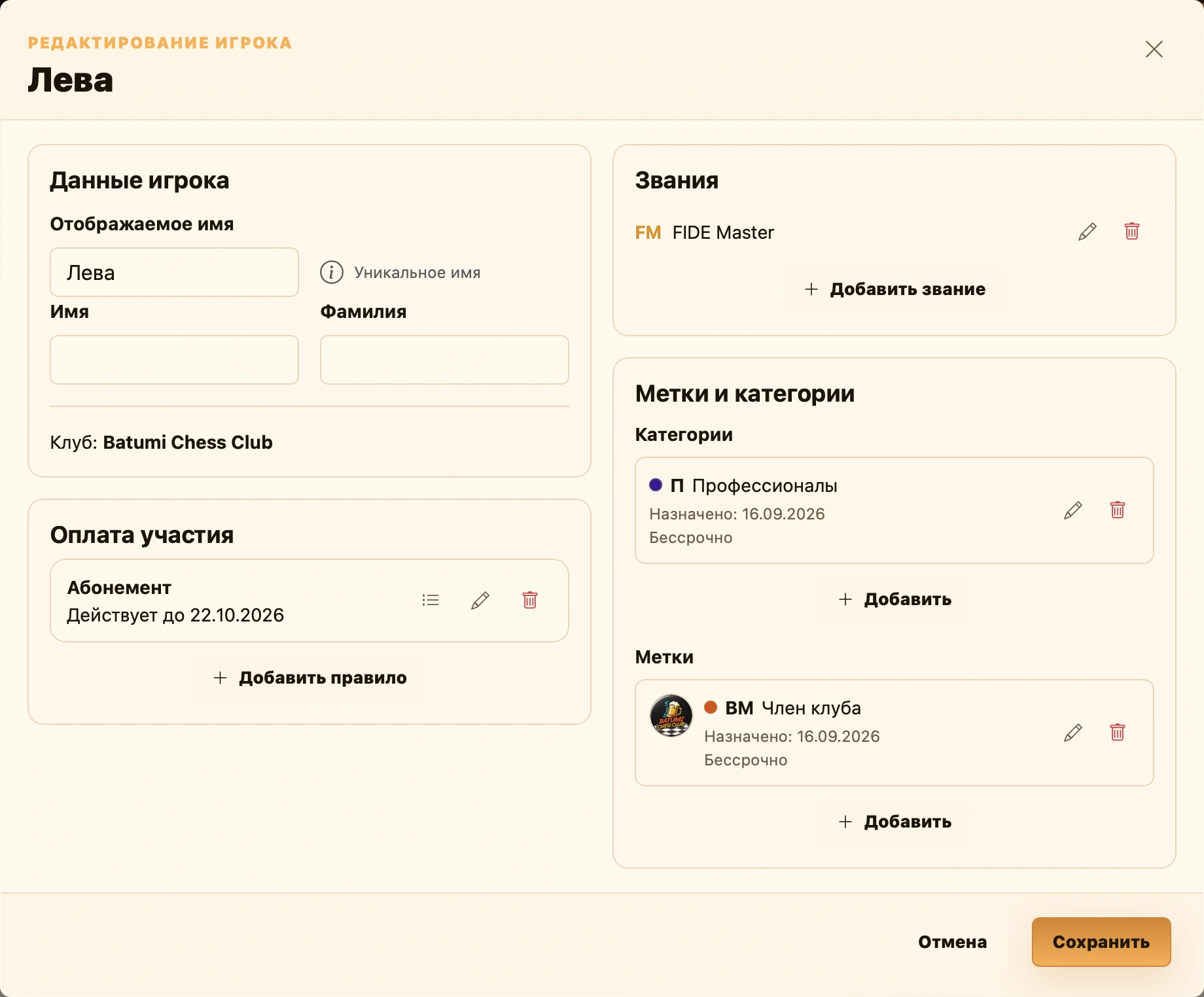
Task: Click Добавить under Метки
Action: [x=894, y=822]
